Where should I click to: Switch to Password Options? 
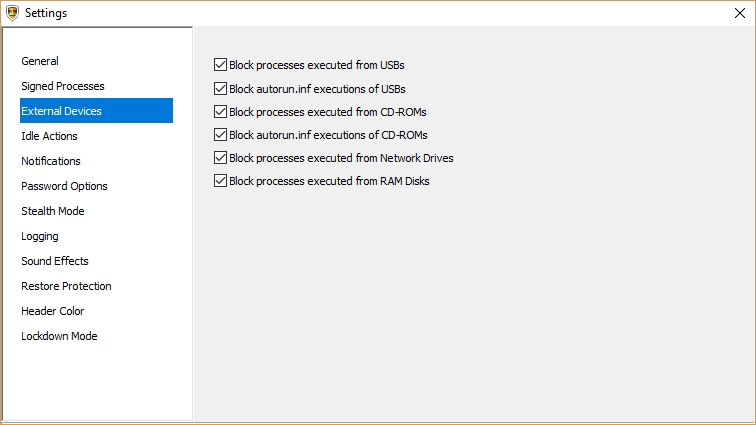(64, 186)
